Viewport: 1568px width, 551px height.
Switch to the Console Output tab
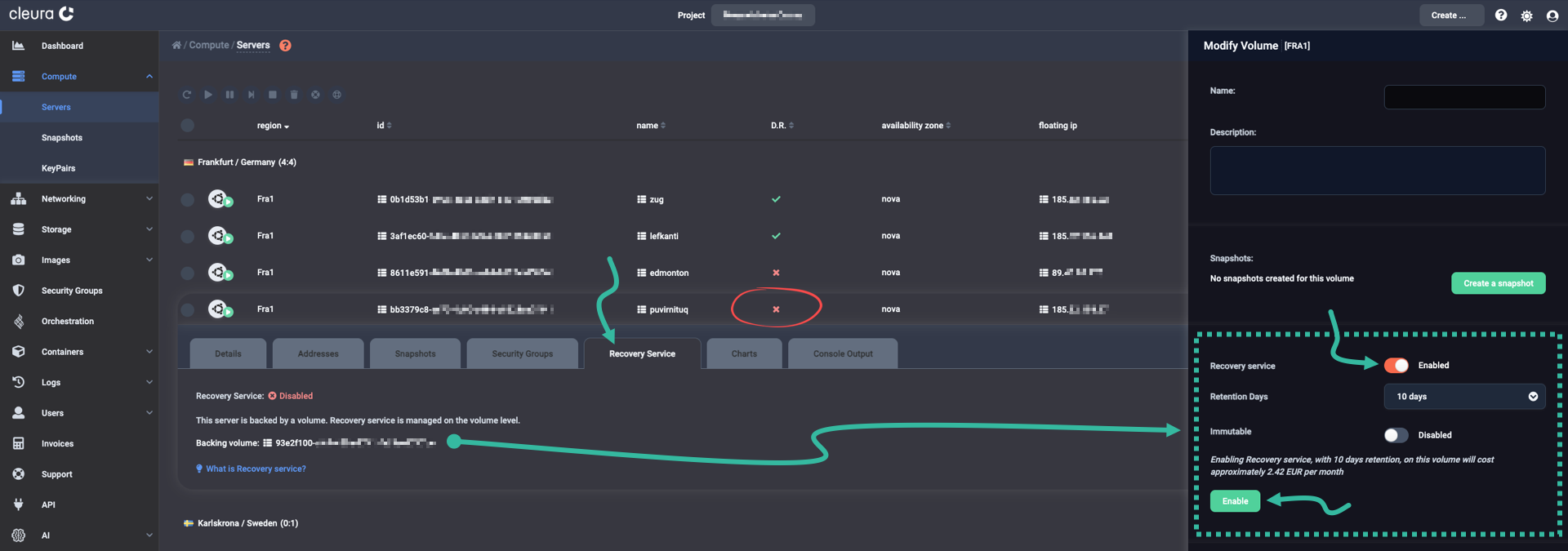pyautogui.click(x=843, y=353)
